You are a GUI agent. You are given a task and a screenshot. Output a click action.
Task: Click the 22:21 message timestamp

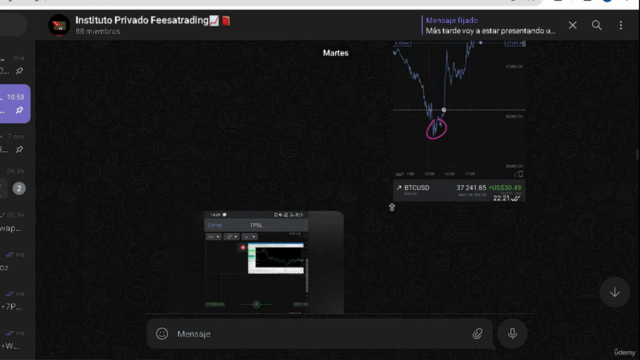pyautogui.click(x=501, y=198)
